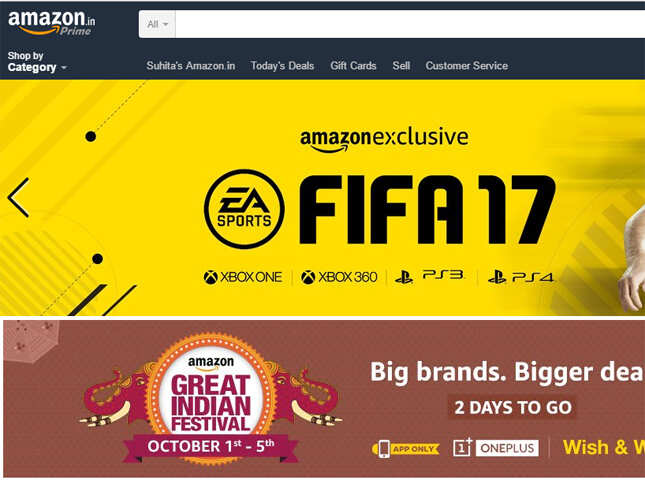Click the EA Sports circular logo
The image size is (645, 480).
point(244,209)
